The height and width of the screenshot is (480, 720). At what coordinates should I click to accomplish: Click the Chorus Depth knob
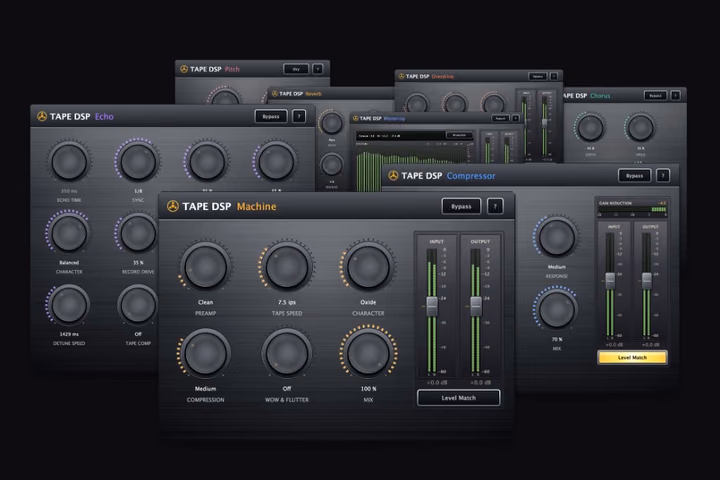[591, 128]
